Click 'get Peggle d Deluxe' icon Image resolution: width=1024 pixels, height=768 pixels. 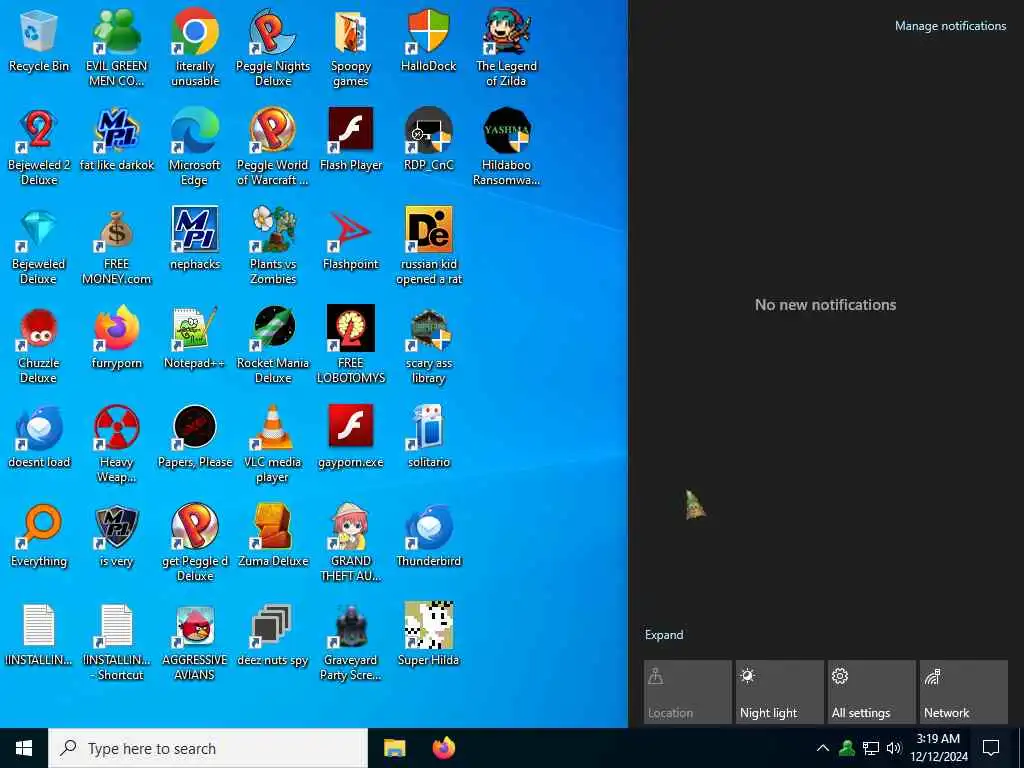tap(195, 543)
